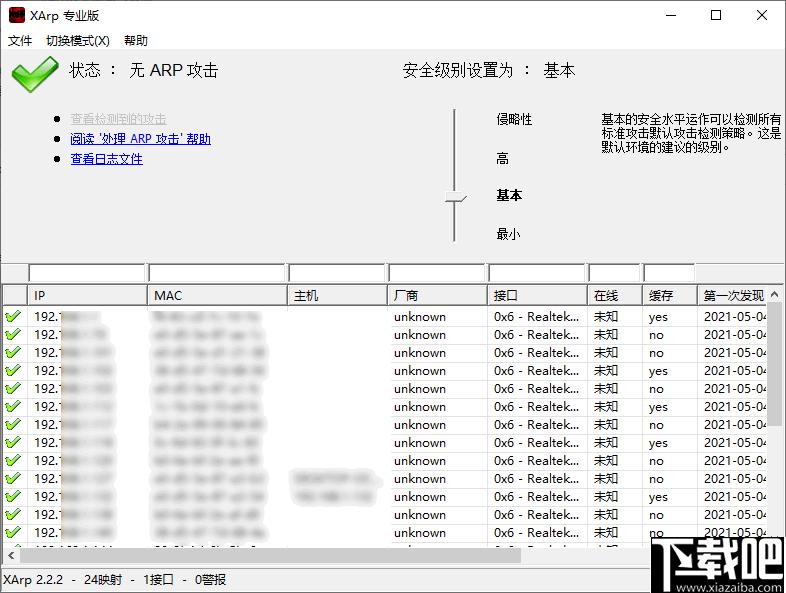Focus the 接口 filter input box
The image size is (786, 593).
pos(537,273)
